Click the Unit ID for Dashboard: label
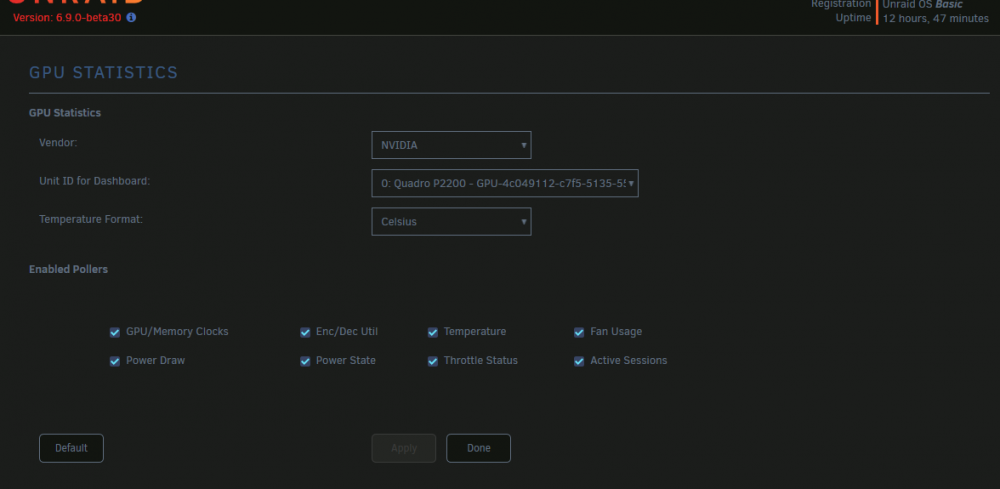This screenshot has height=489, width=1000. tap(94, 180)
